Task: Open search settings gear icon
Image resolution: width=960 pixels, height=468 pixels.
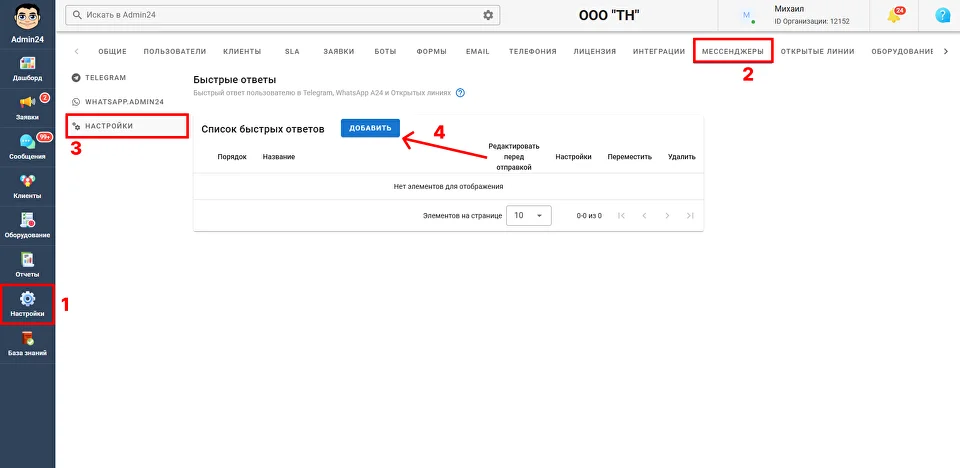Action: coord(488,15)
